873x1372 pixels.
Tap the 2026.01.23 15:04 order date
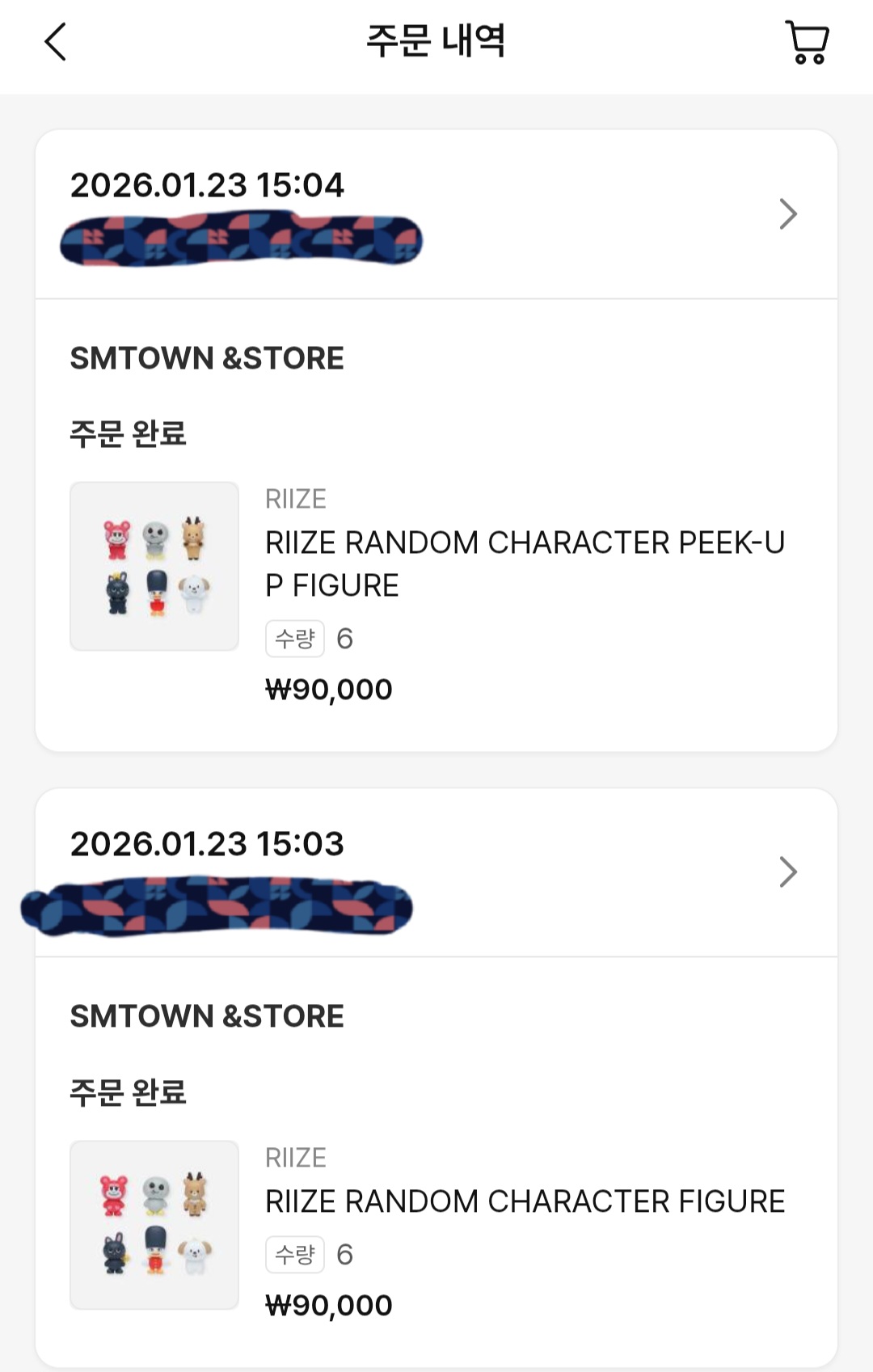207,185
